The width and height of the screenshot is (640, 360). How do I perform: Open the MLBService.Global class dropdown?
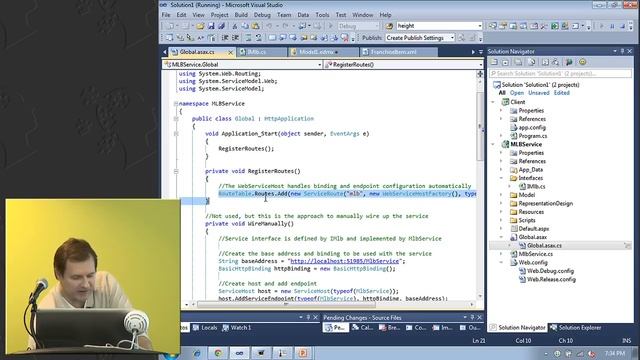[x=242, y=64]
